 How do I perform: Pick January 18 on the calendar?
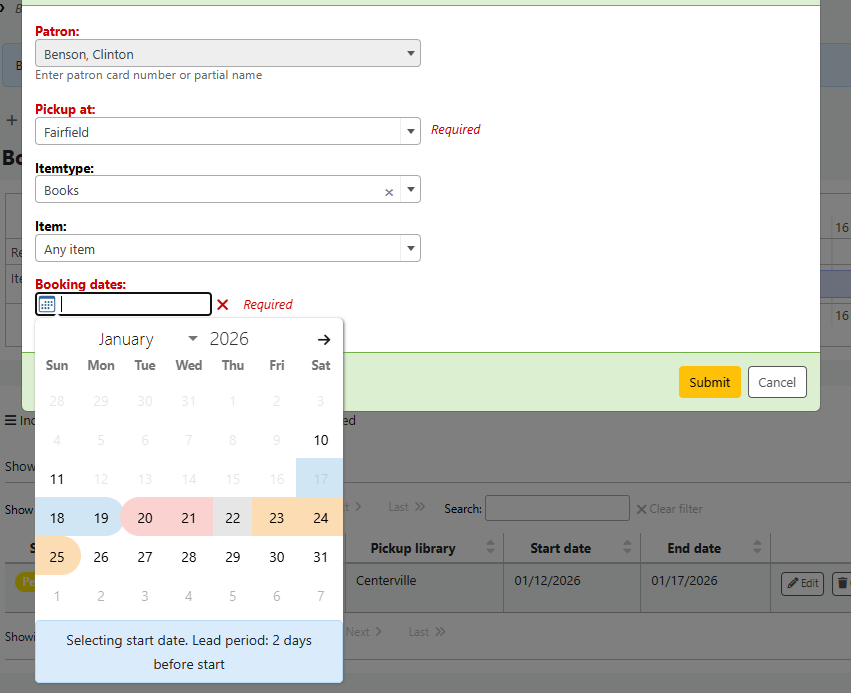click(x=57, y=518)
